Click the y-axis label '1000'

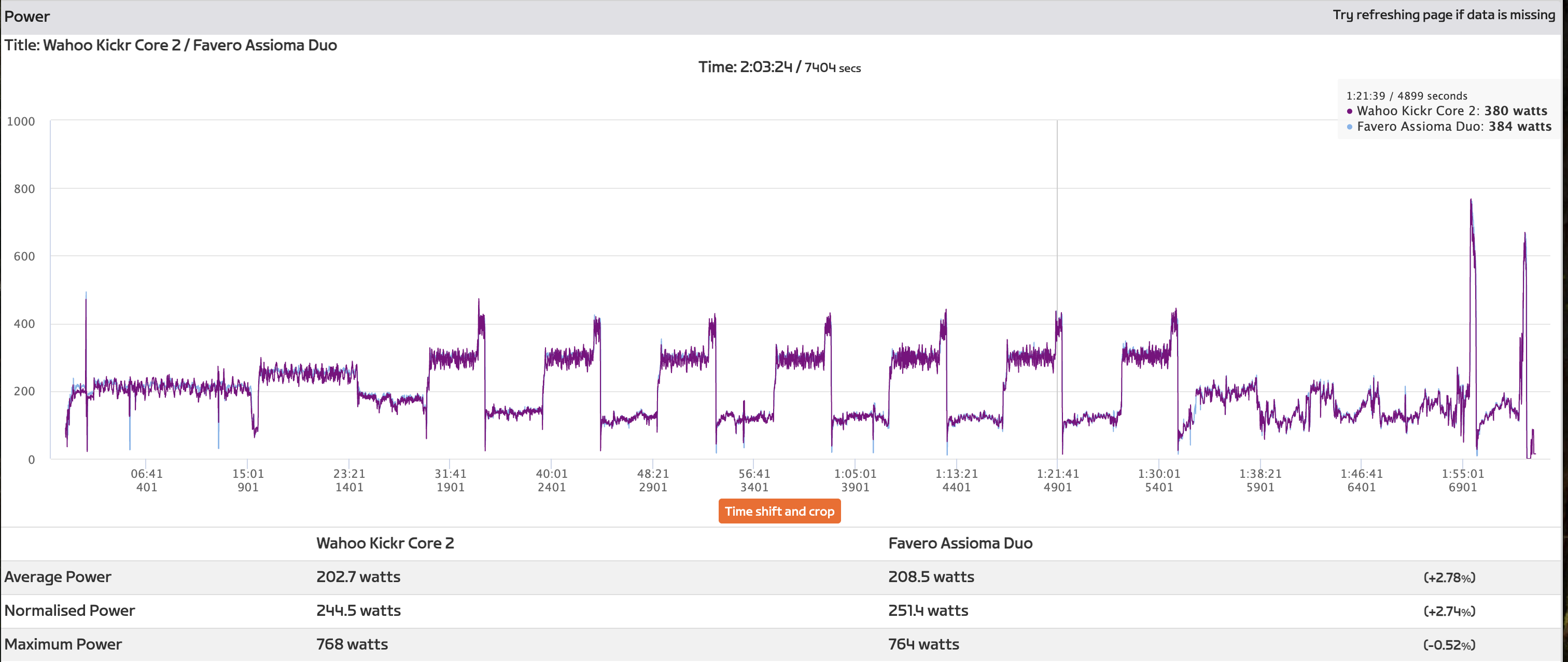(x=21, y=121)
